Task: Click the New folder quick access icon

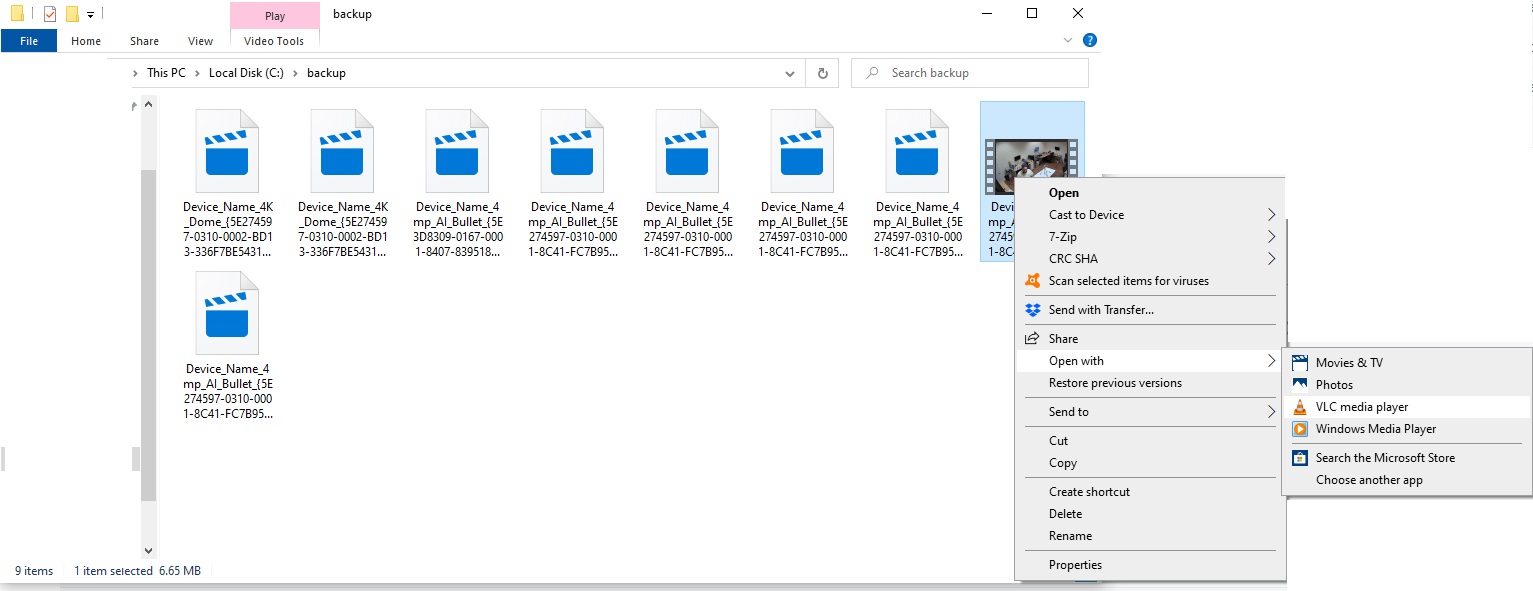Action: click(72, 14)
